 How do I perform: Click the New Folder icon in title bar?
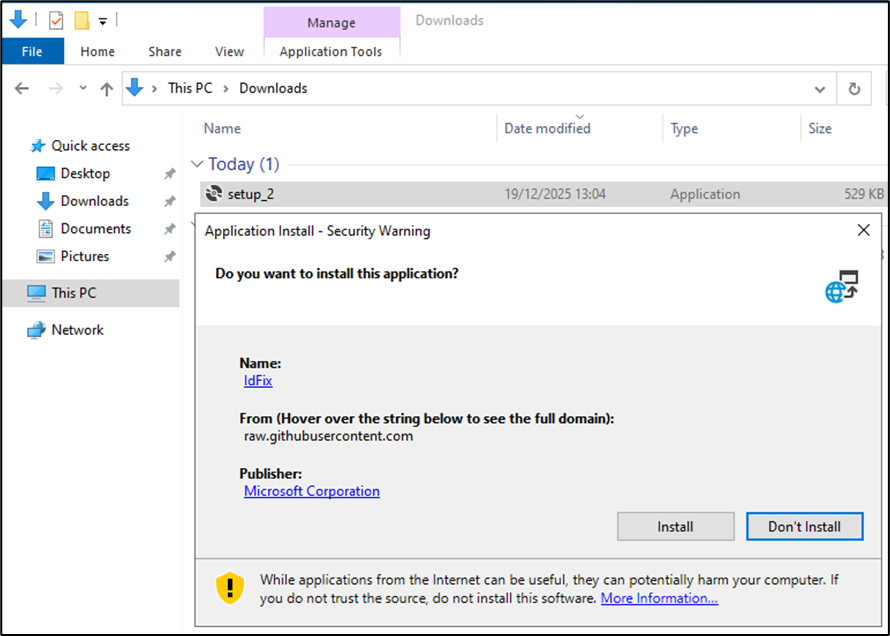[x=82, y=20]
